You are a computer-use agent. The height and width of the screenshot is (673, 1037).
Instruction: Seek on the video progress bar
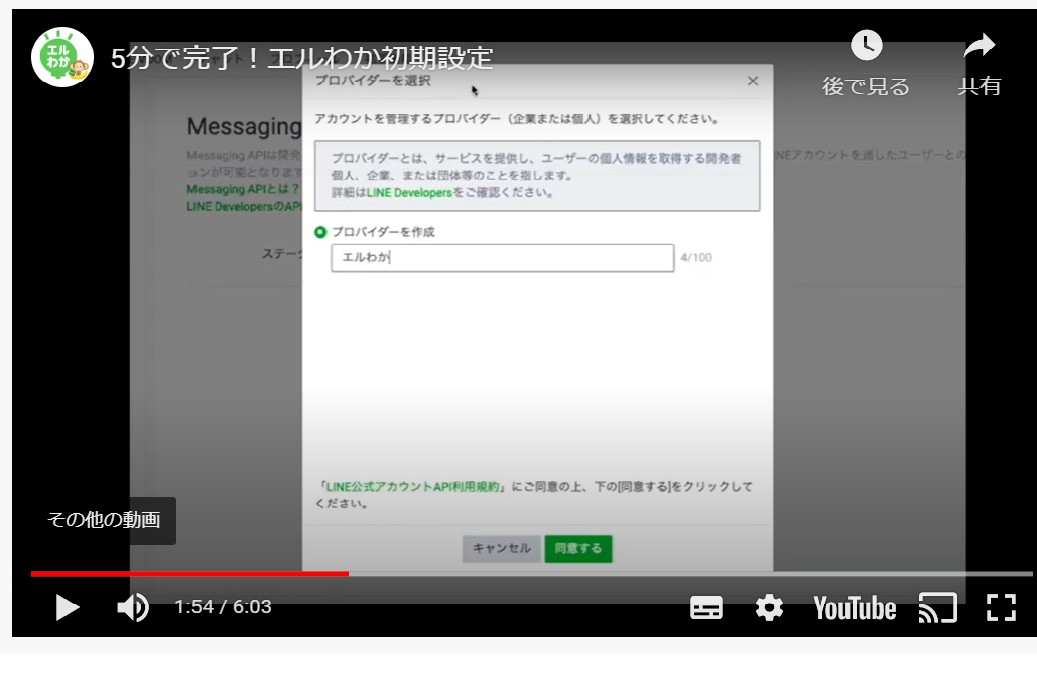click(531, 574)
